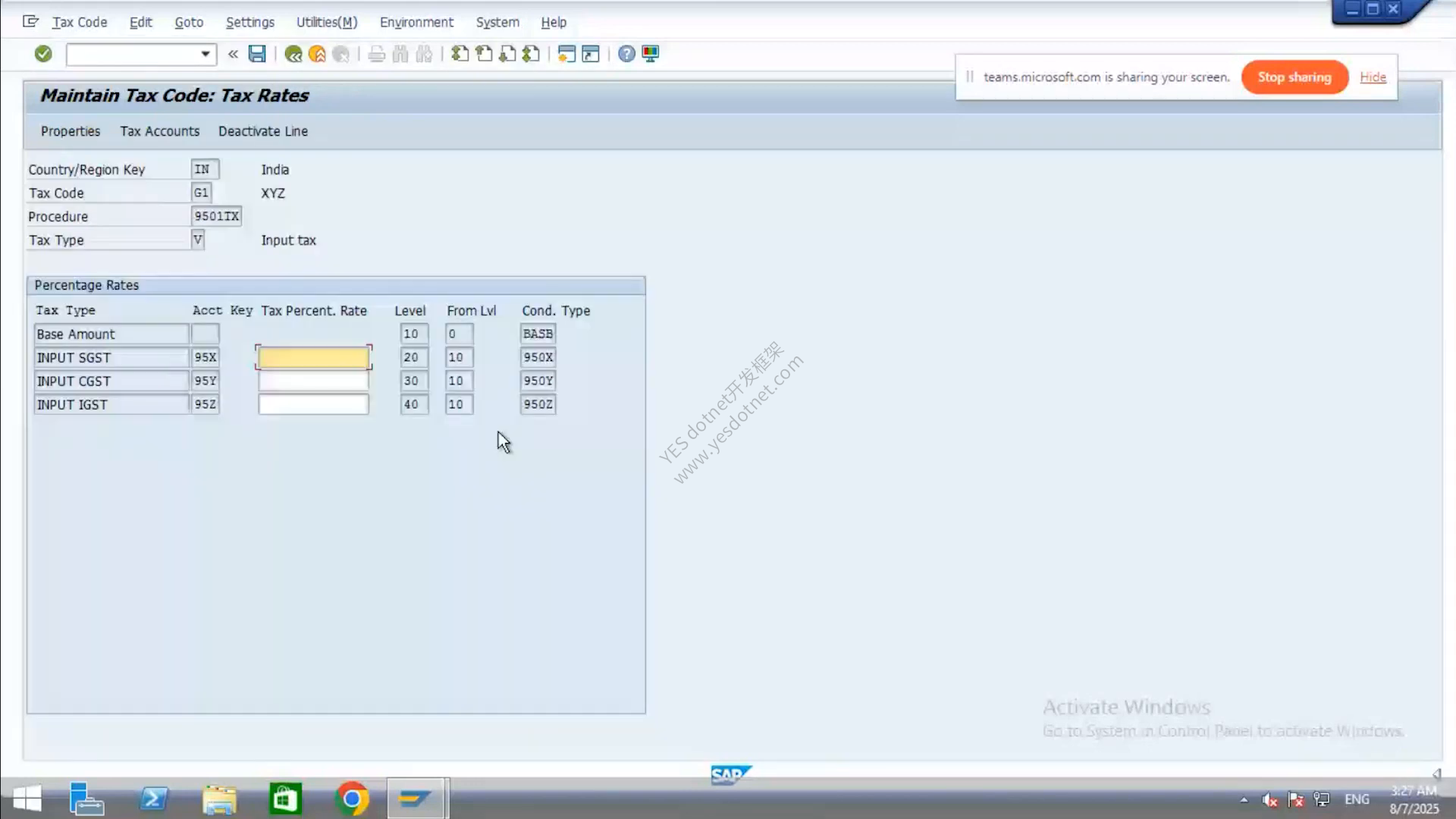
Task: Open PowerShell from the taskbar
Action: (x=154, y=799)
